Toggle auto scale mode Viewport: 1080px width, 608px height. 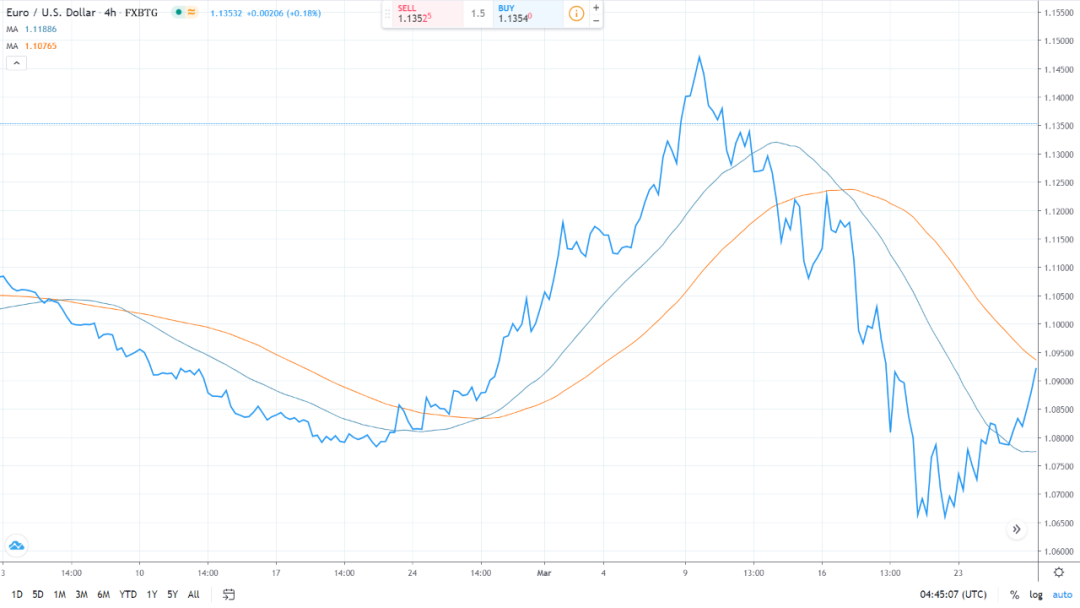1062,594
